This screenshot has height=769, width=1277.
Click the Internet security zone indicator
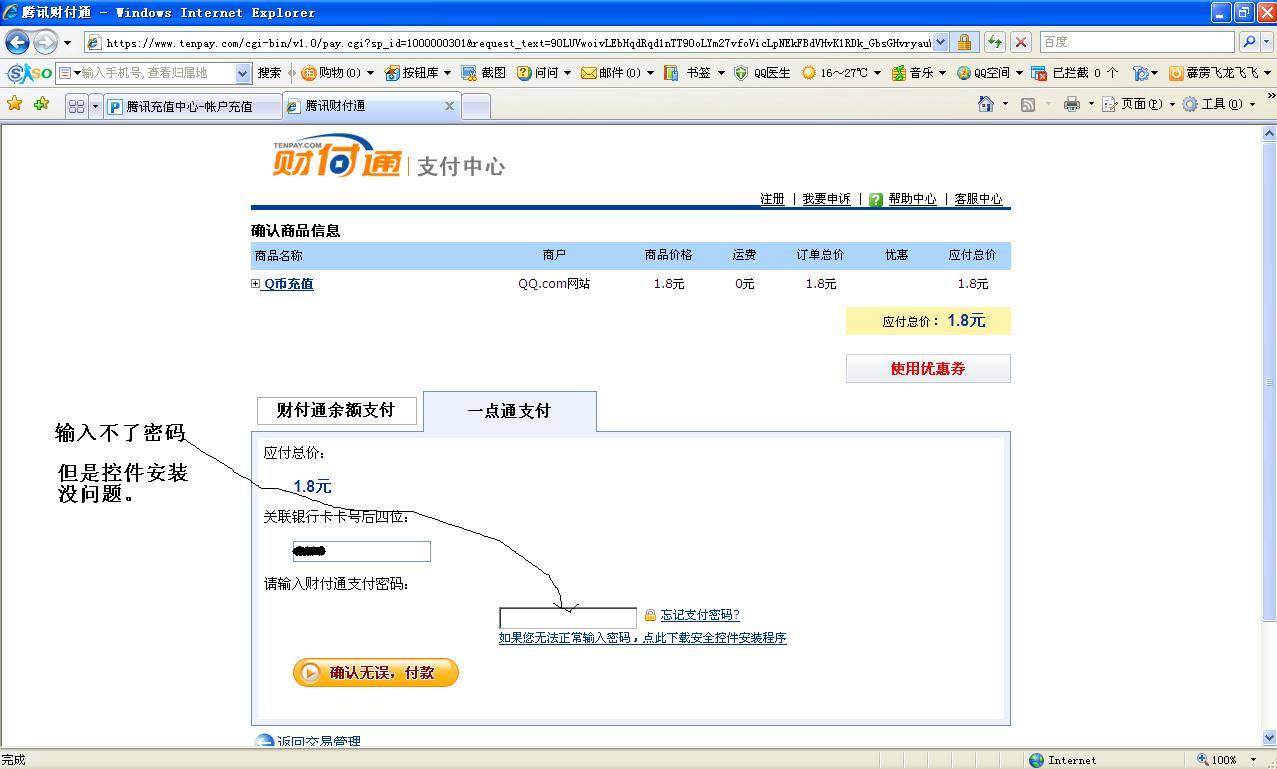tap(1062, 760)
